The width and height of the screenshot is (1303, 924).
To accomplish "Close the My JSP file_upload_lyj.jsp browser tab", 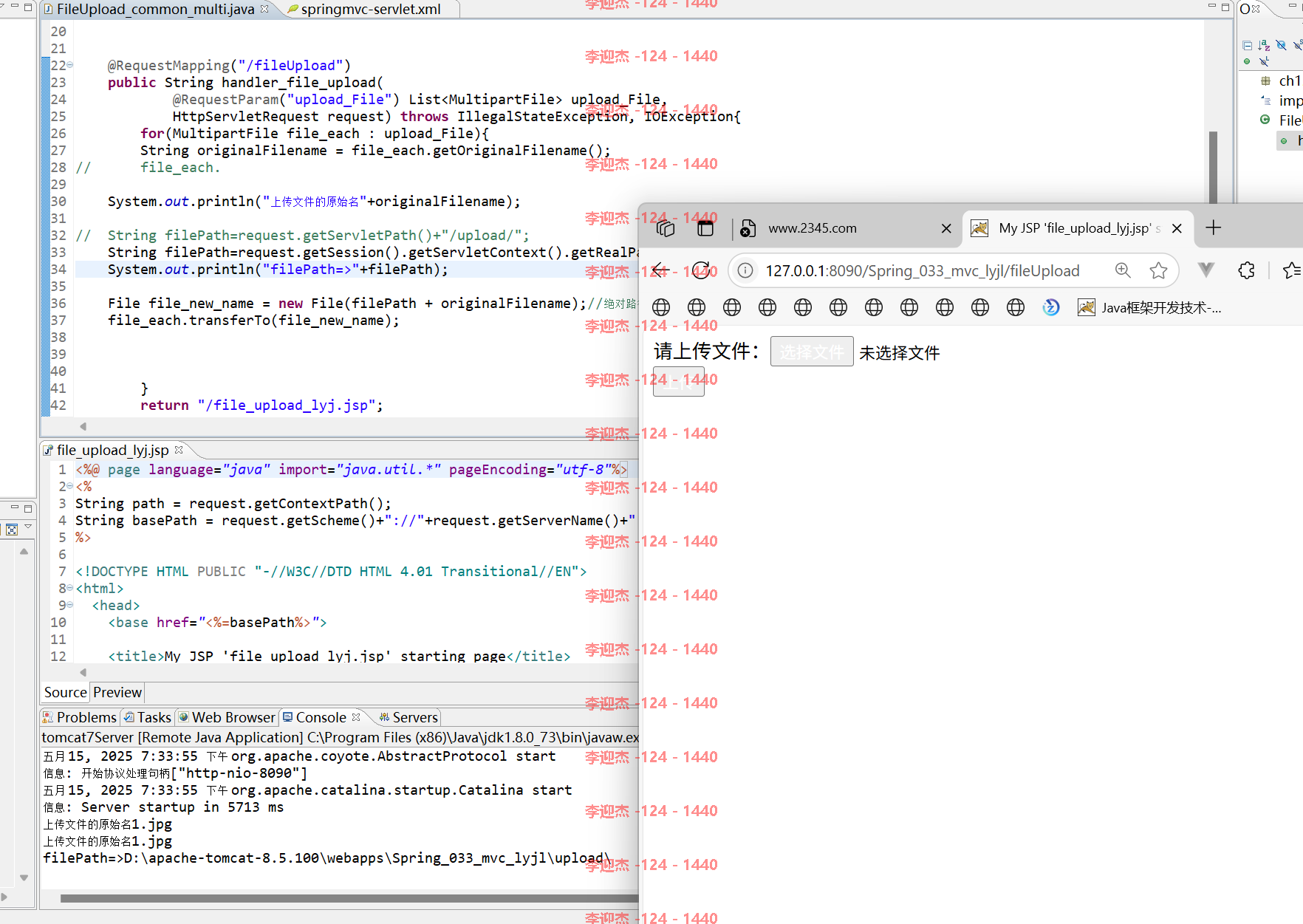I will coord(1177,228).
